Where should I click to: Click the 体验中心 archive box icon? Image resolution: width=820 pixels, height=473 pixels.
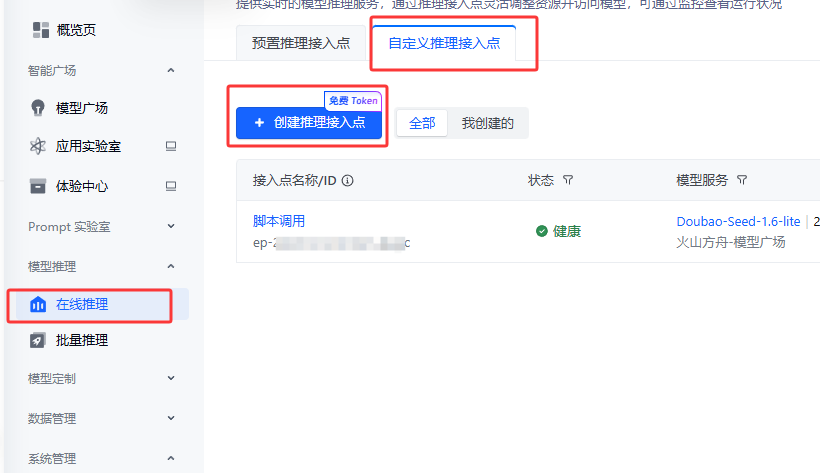click(x=38, y=186)
